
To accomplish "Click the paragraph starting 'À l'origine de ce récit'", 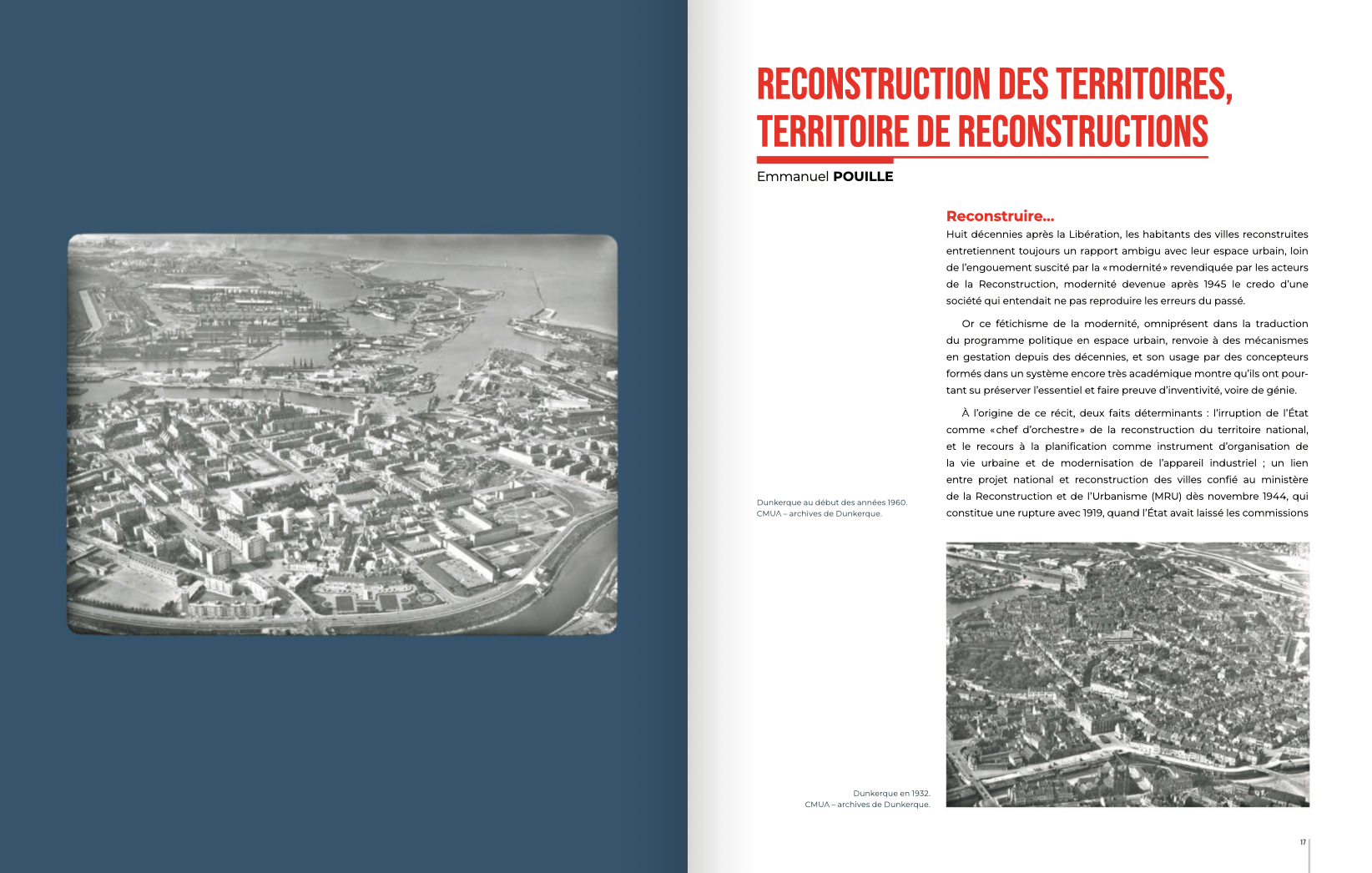I will tap(1127, 463).
